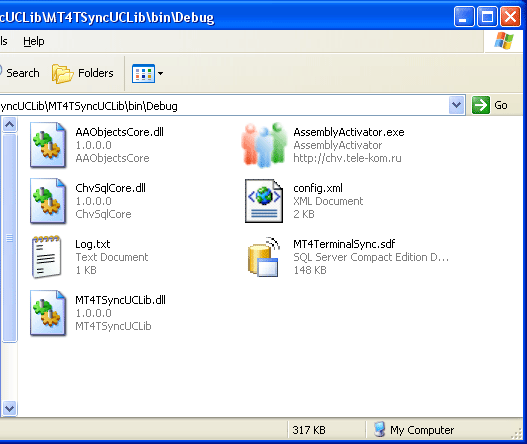Click the green Go arrow button
527x444 pixels.
click(481, 105)
